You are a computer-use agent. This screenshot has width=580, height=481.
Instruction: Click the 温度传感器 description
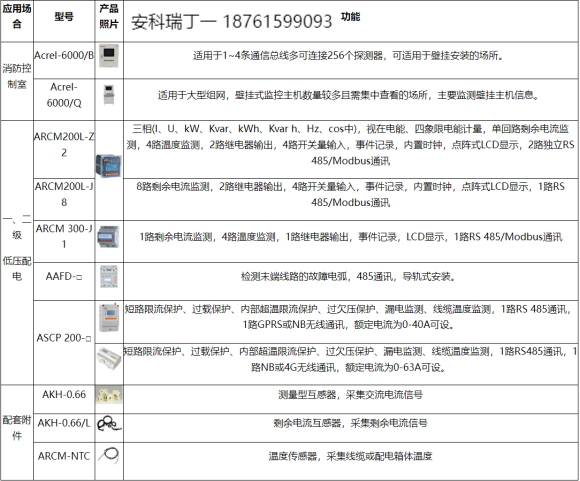(x=350, y=456)
